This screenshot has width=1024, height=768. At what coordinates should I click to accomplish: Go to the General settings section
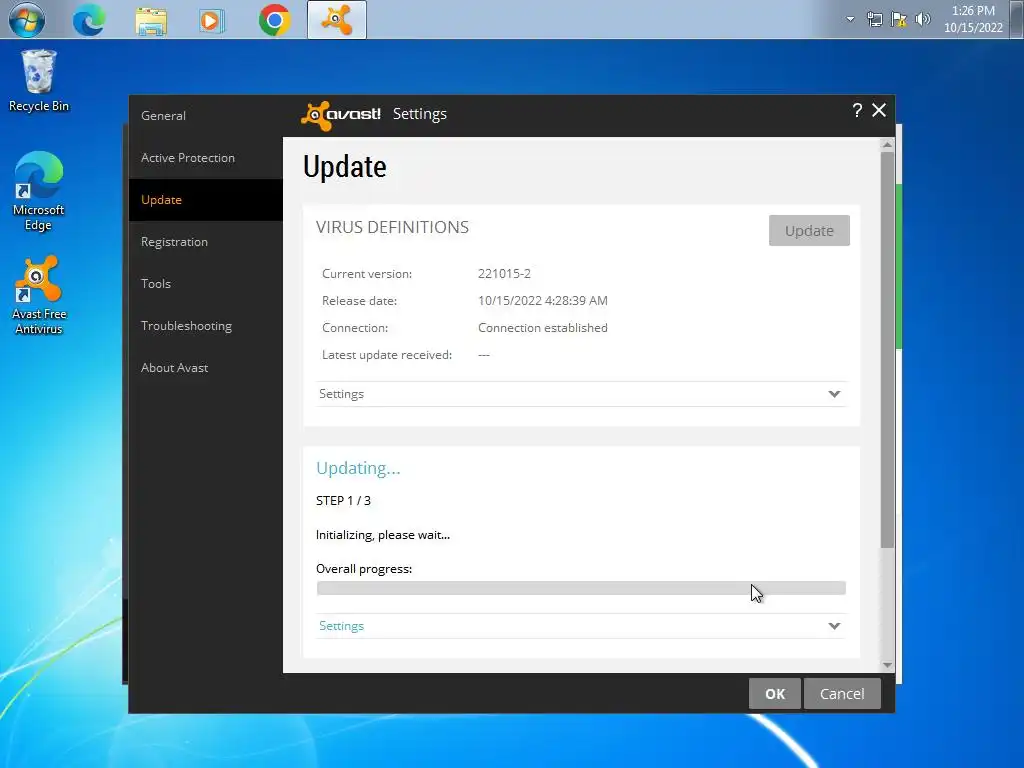coord(206,116)
